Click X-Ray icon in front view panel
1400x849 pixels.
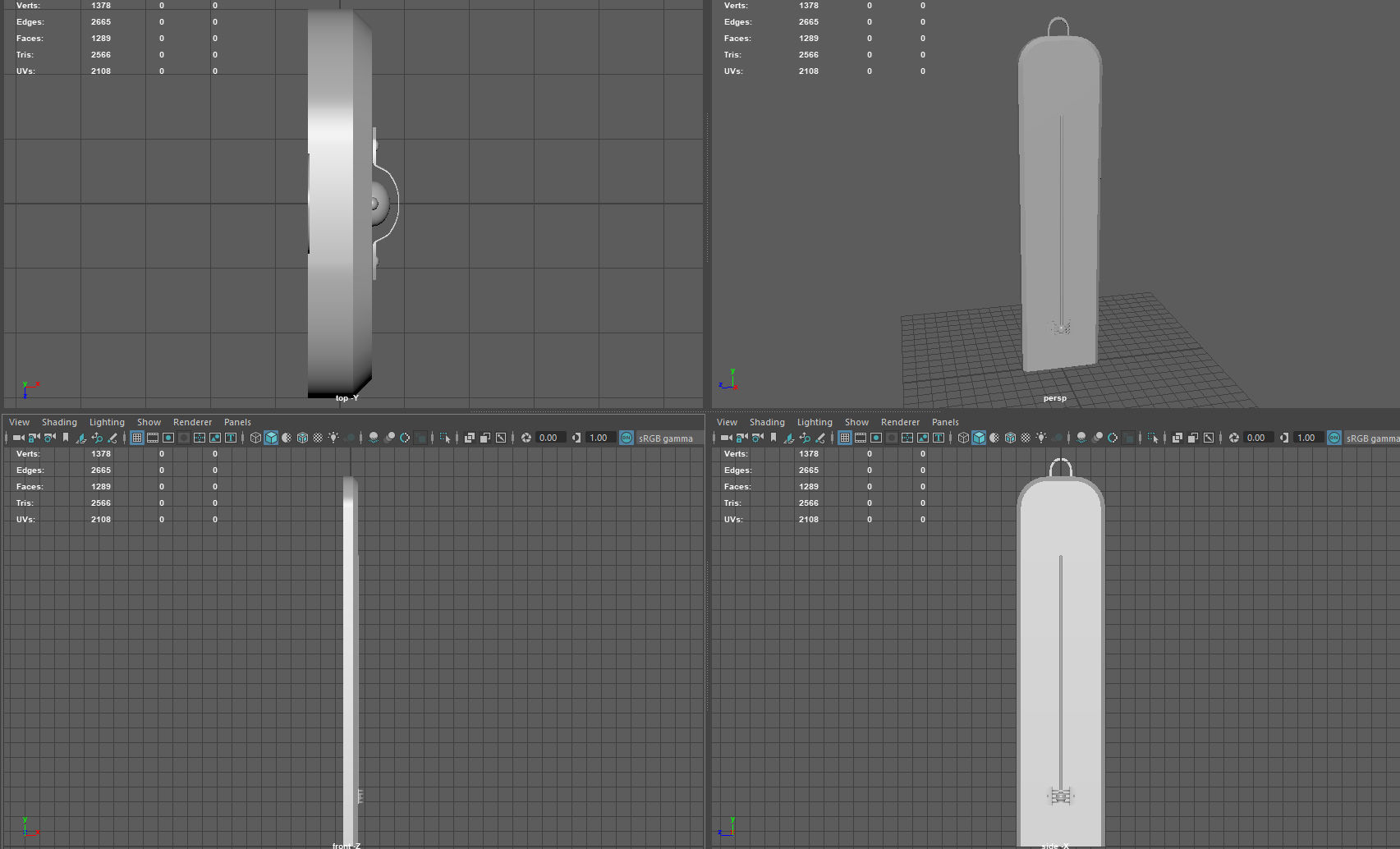(470, 438)
